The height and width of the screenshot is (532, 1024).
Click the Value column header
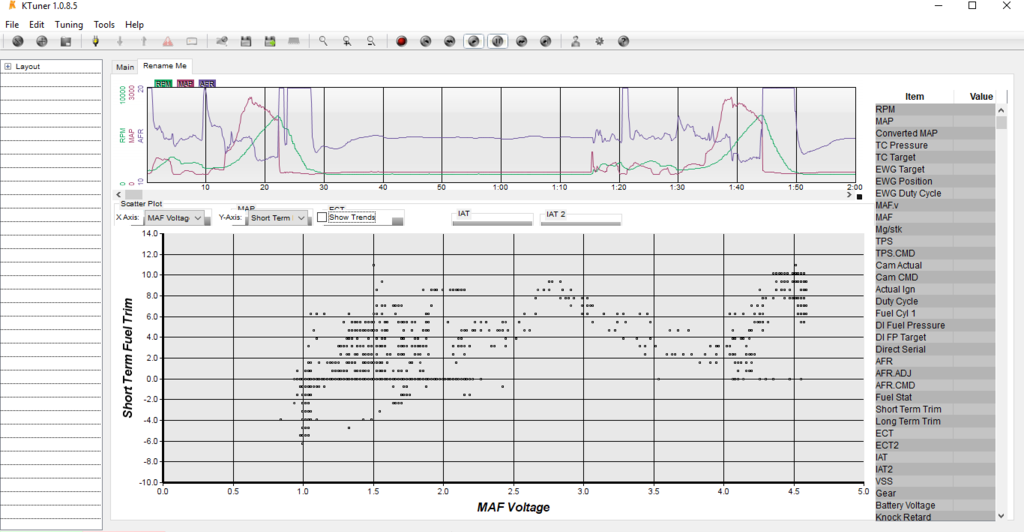[981, 97]
